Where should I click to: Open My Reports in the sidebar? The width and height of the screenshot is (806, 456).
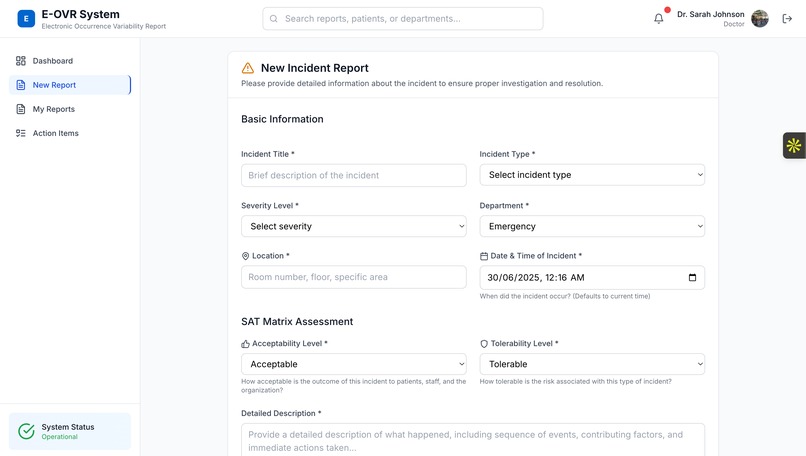[x=69, y=109]
